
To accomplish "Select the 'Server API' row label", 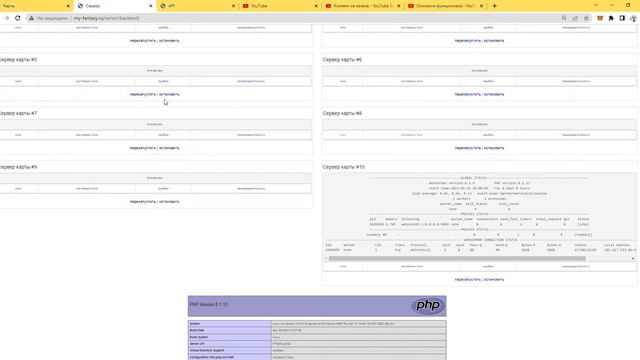I will pos(197,344).
